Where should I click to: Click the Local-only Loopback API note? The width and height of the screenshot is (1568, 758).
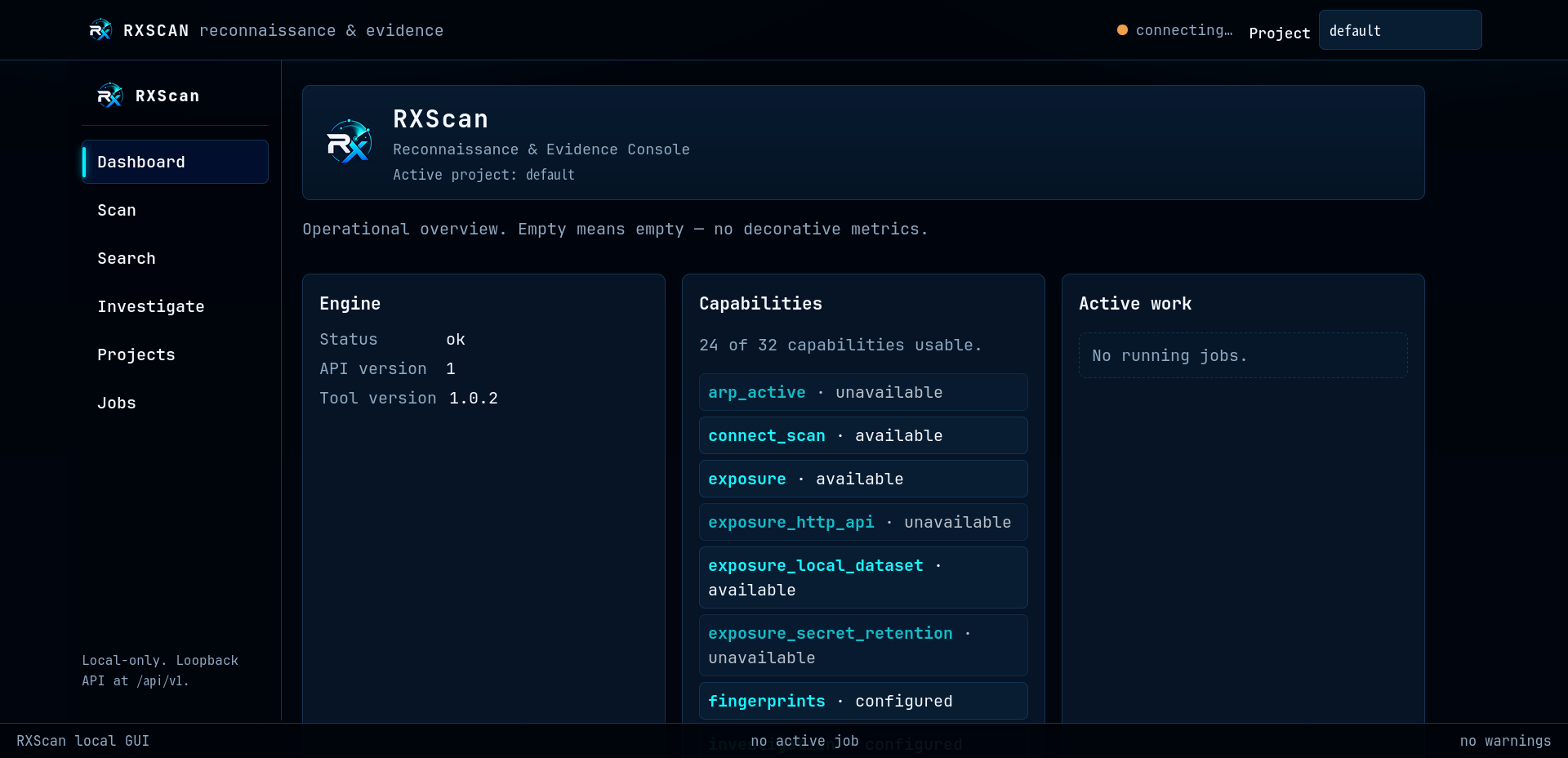click(160, 671)
